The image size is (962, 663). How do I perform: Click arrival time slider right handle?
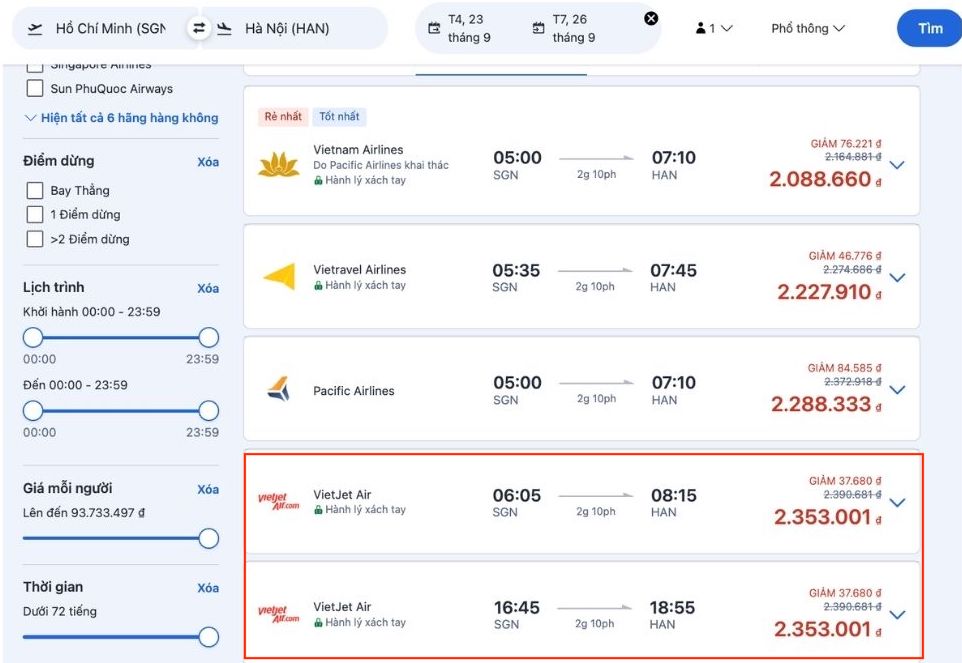209,411
